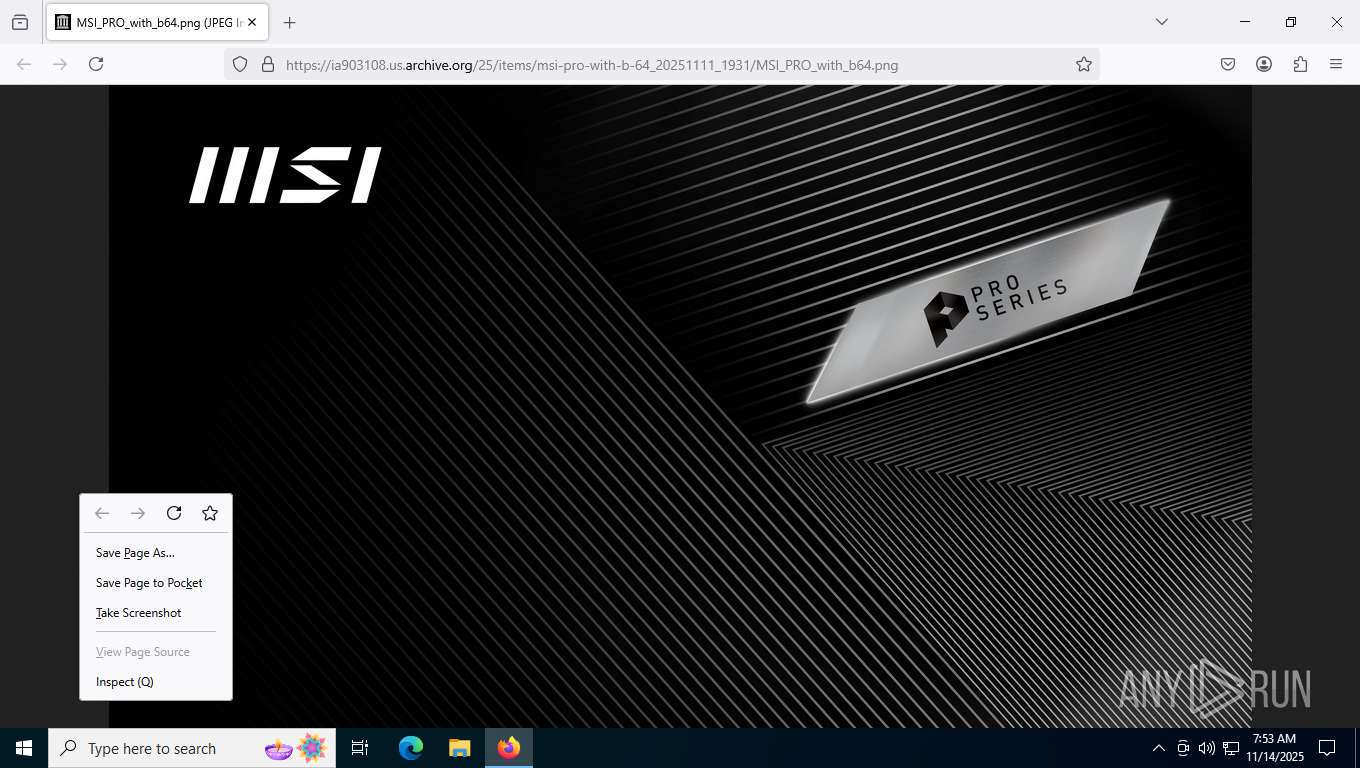Open the Extensions puzzle icon
The width and height of the screenshot is (1360, 768).
[1300, 64]
